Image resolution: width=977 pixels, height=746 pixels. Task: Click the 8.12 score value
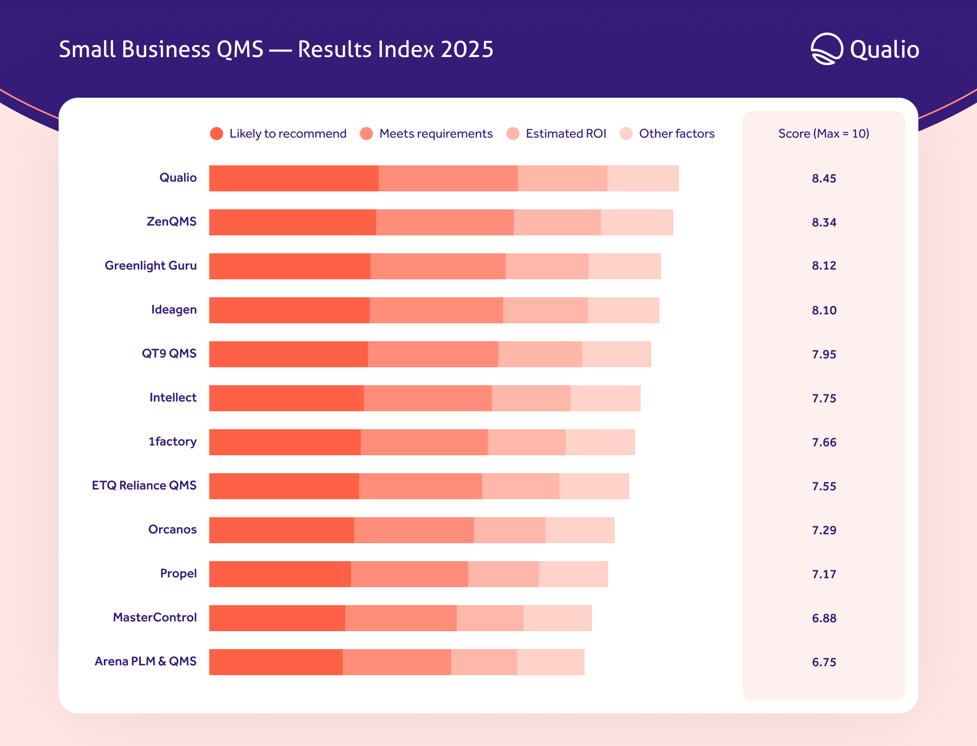coord(824,265)
